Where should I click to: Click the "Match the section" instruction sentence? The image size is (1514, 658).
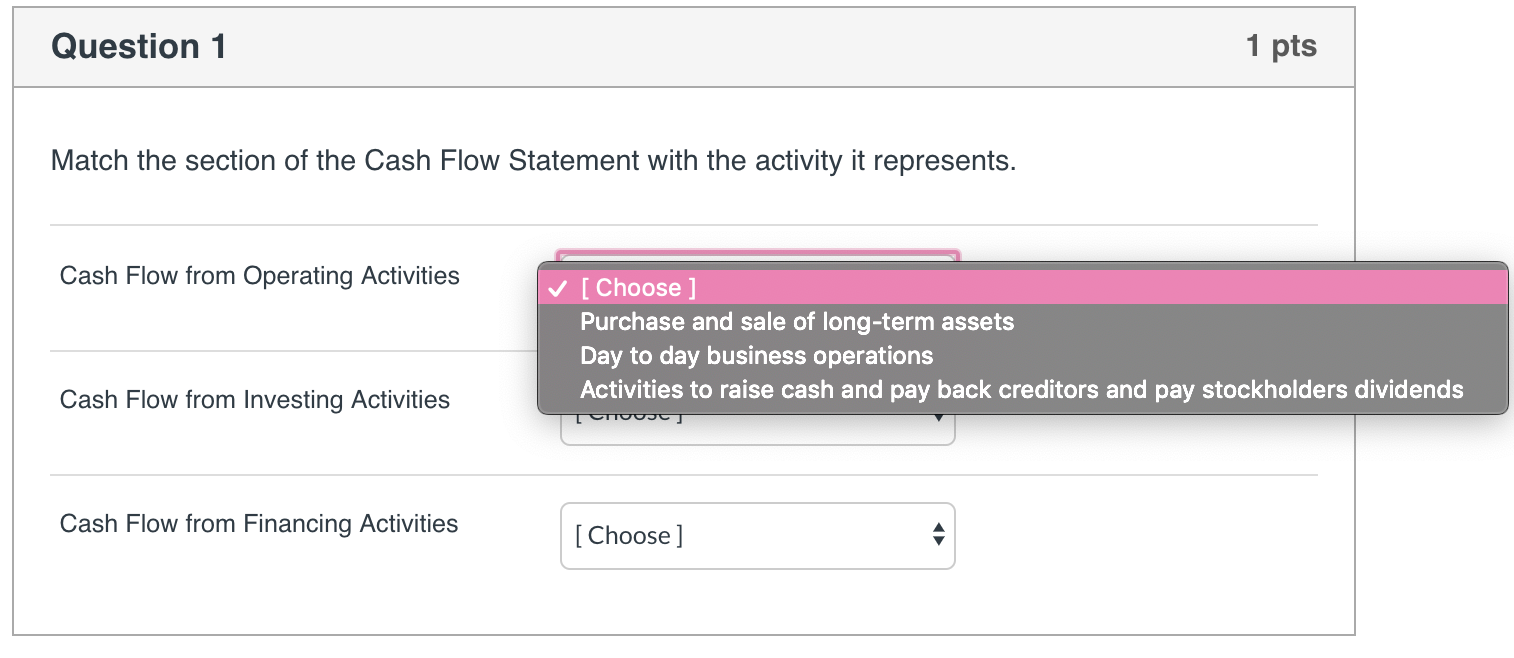pyautogui.click(x=533, y=160)
